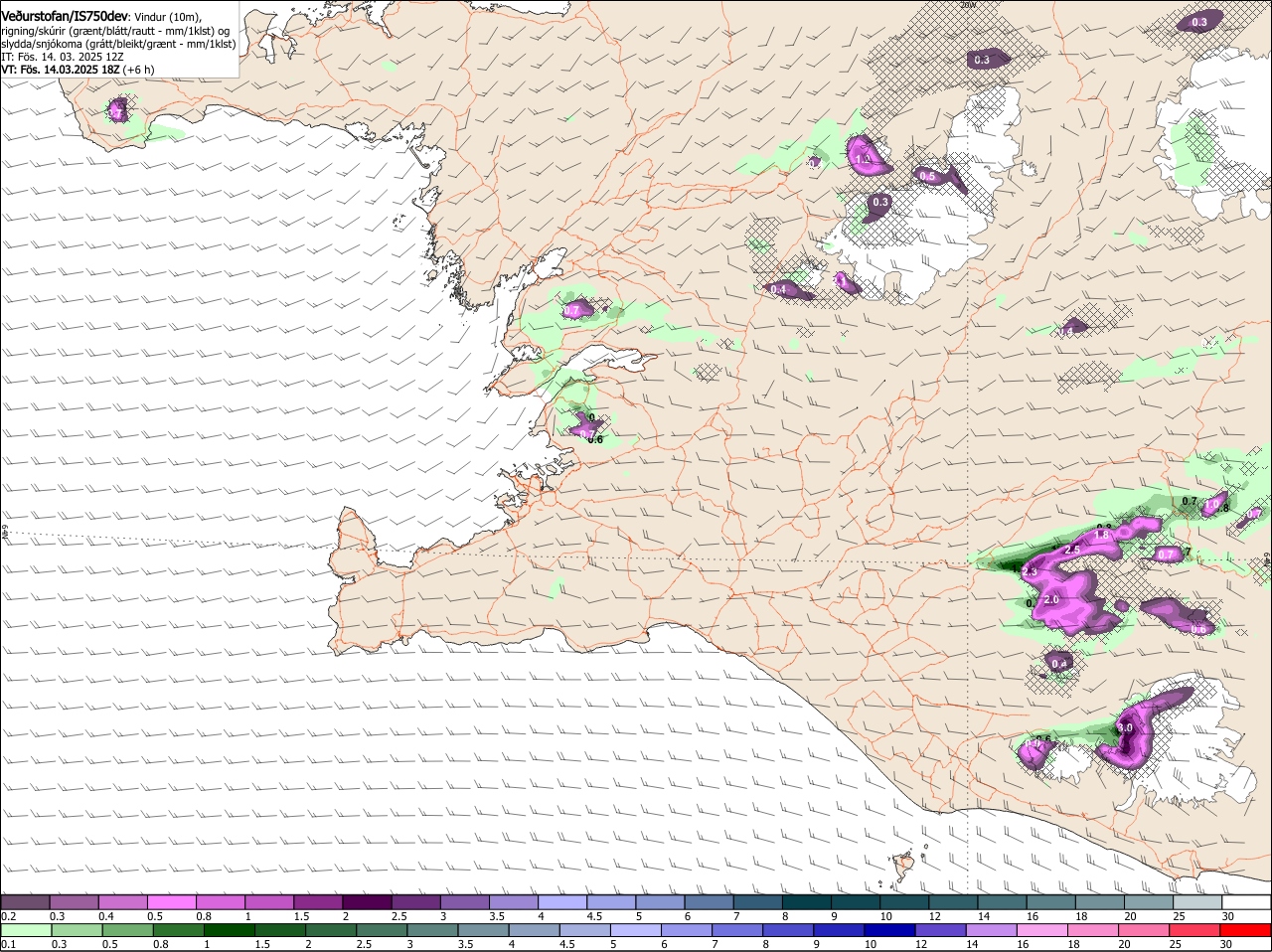Click the 'slydda/snjókoma' legend description line
This screenshot has width=1272, height=952.
click(119, 44)
